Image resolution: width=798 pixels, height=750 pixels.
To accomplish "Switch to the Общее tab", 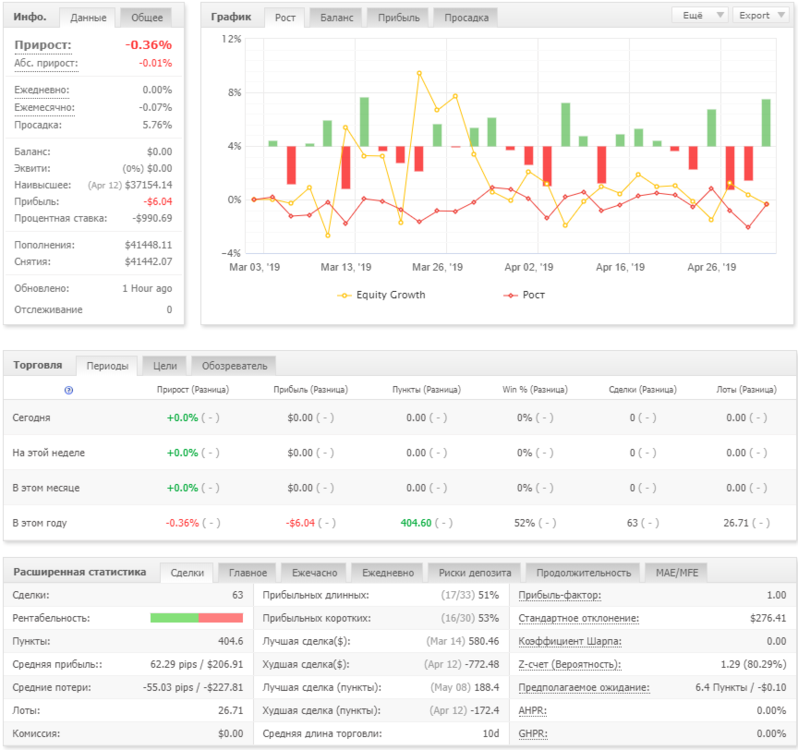I will tap(147, 18).
